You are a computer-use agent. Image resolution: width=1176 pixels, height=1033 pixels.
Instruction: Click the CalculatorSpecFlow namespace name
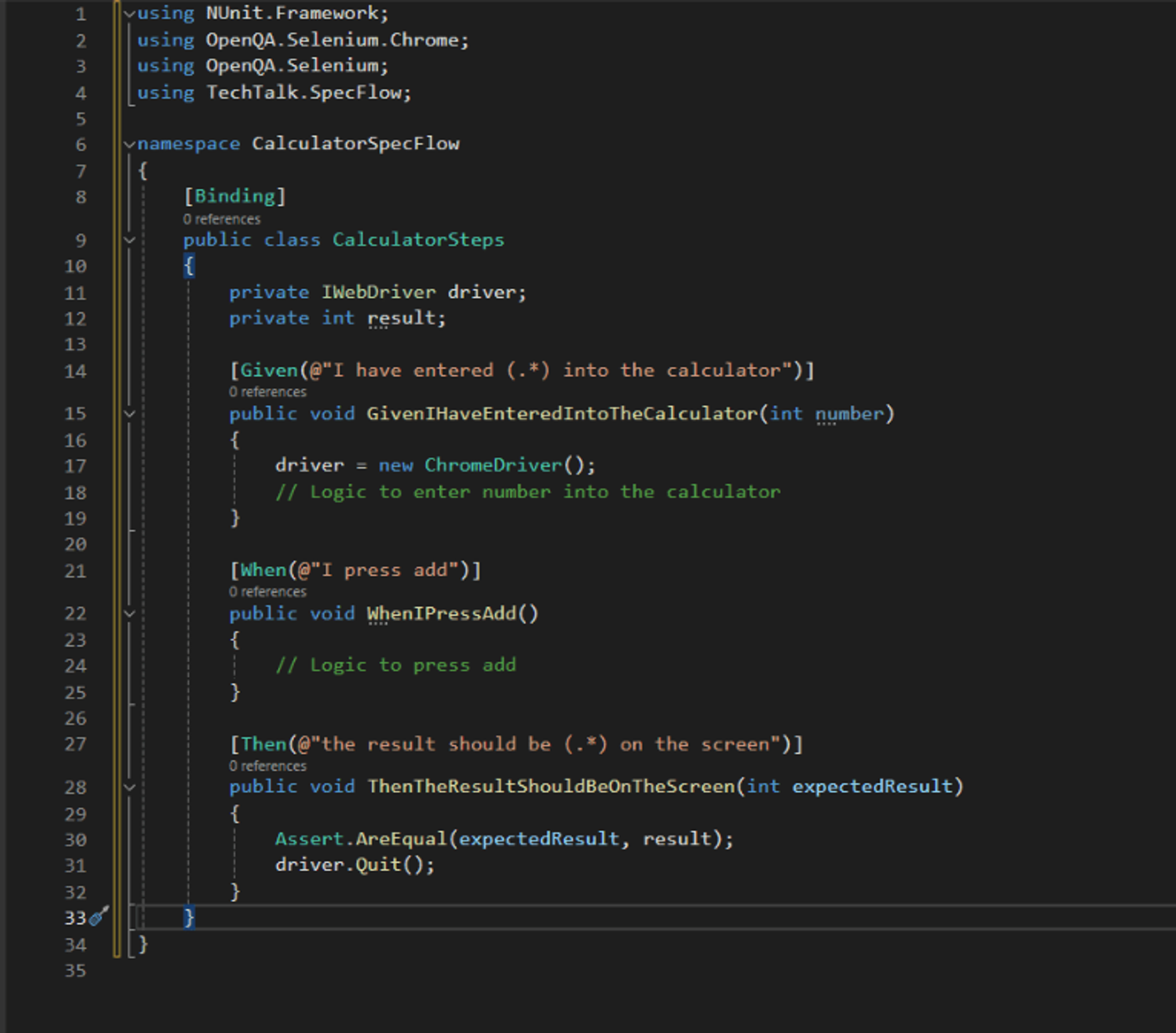point(356,144)
